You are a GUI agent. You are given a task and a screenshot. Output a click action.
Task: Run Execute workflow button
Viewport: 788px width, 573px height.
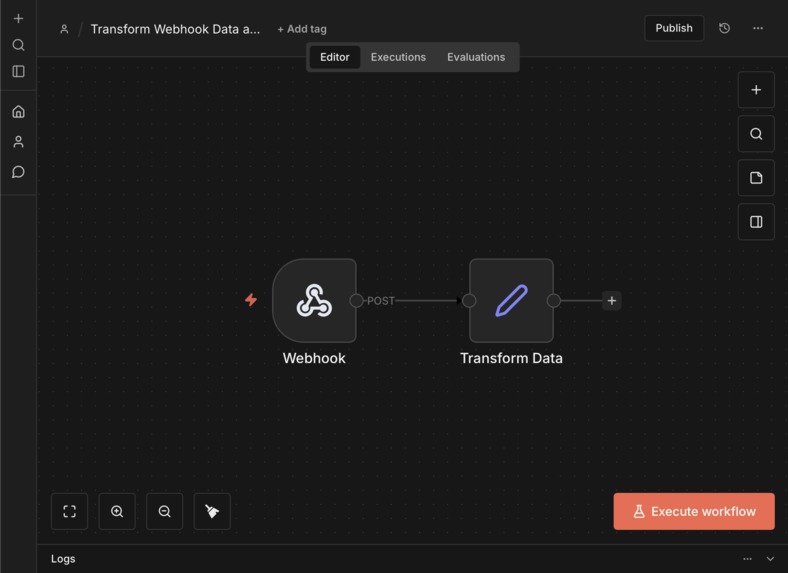(x=694, y=512)
